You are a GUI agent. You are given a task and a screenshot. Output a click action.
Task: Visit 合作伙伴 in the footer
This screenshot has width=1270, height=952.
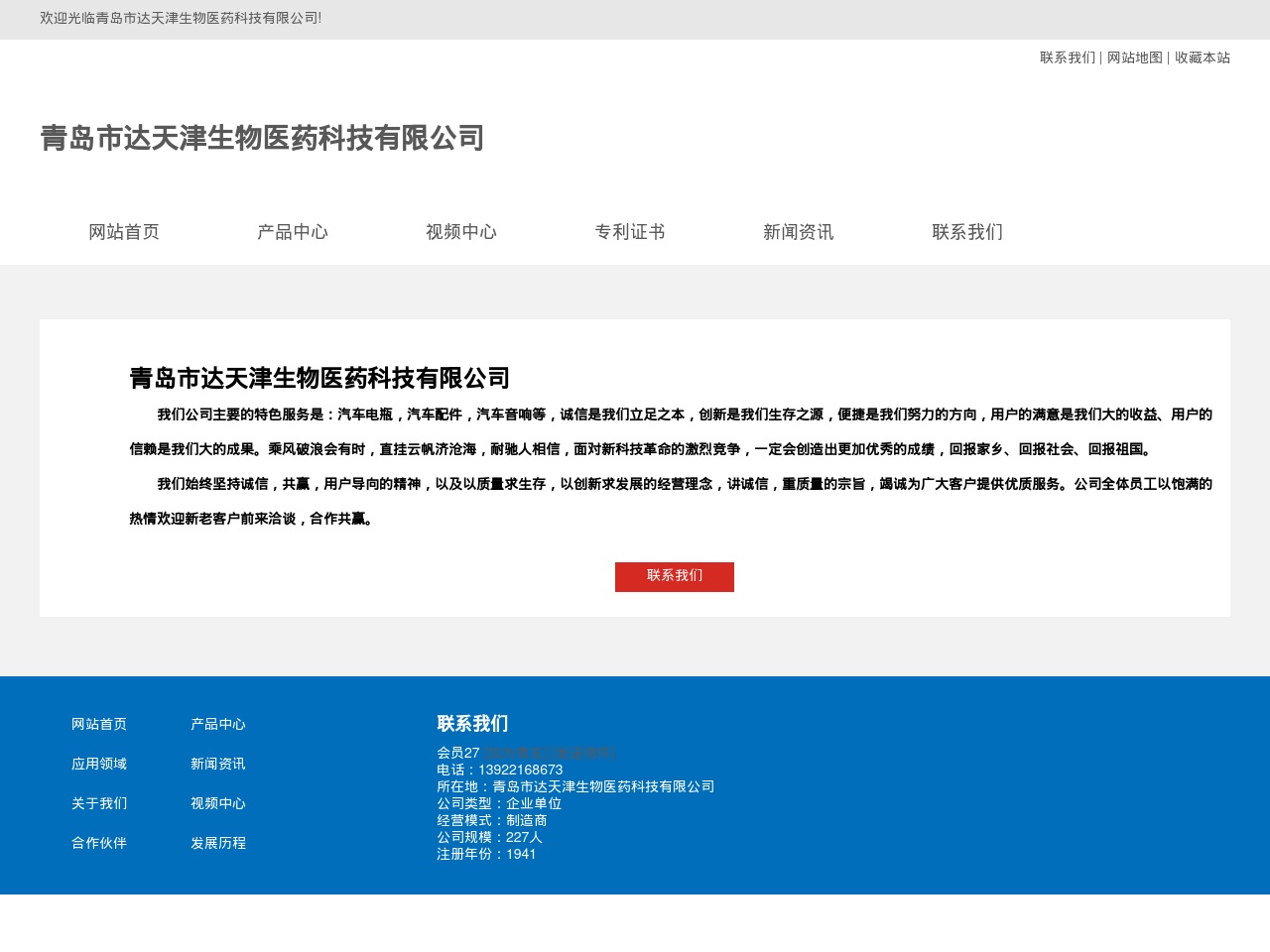99,843
